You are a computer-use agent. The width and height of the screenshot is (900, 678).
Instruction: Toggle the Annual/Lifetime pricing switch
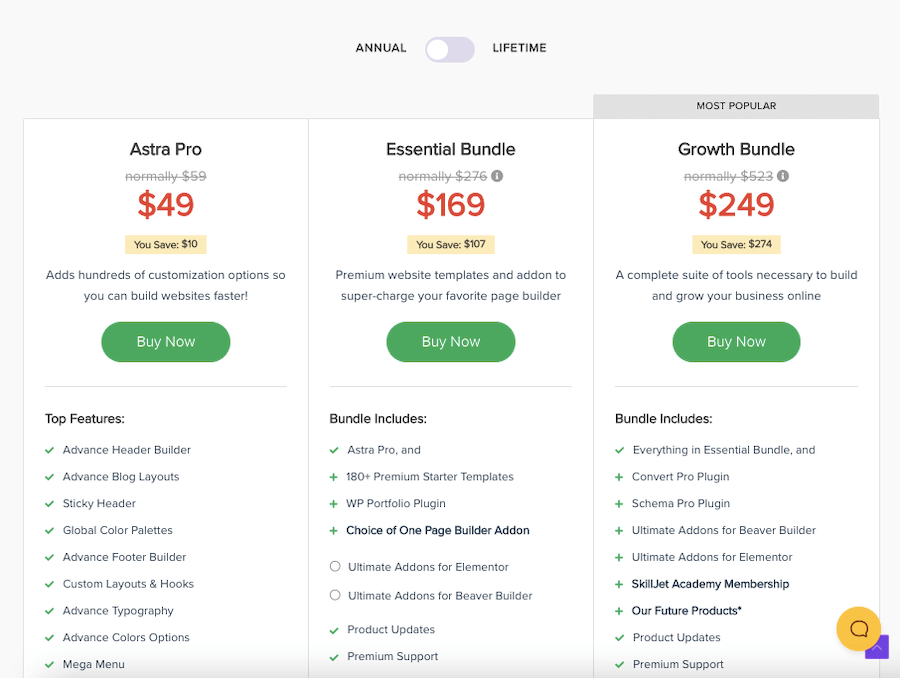449,49
